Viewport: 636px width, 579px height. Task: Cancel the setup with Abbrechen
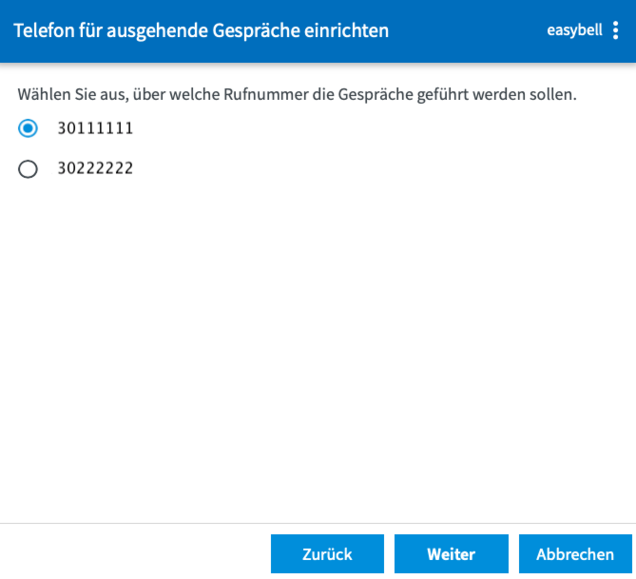coord(575,554)
